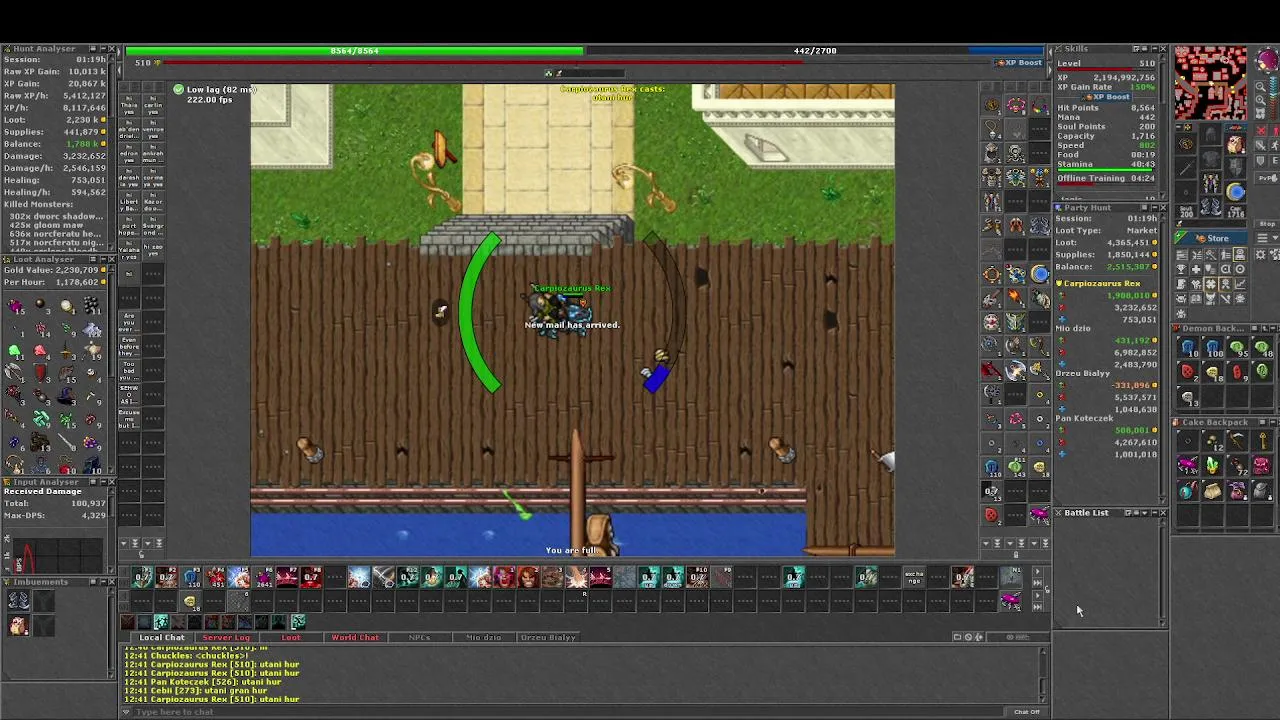This screenshot has height=720, width=1280.
Task: Click the key in Cake Backpack
Action: click(1262, 440)
